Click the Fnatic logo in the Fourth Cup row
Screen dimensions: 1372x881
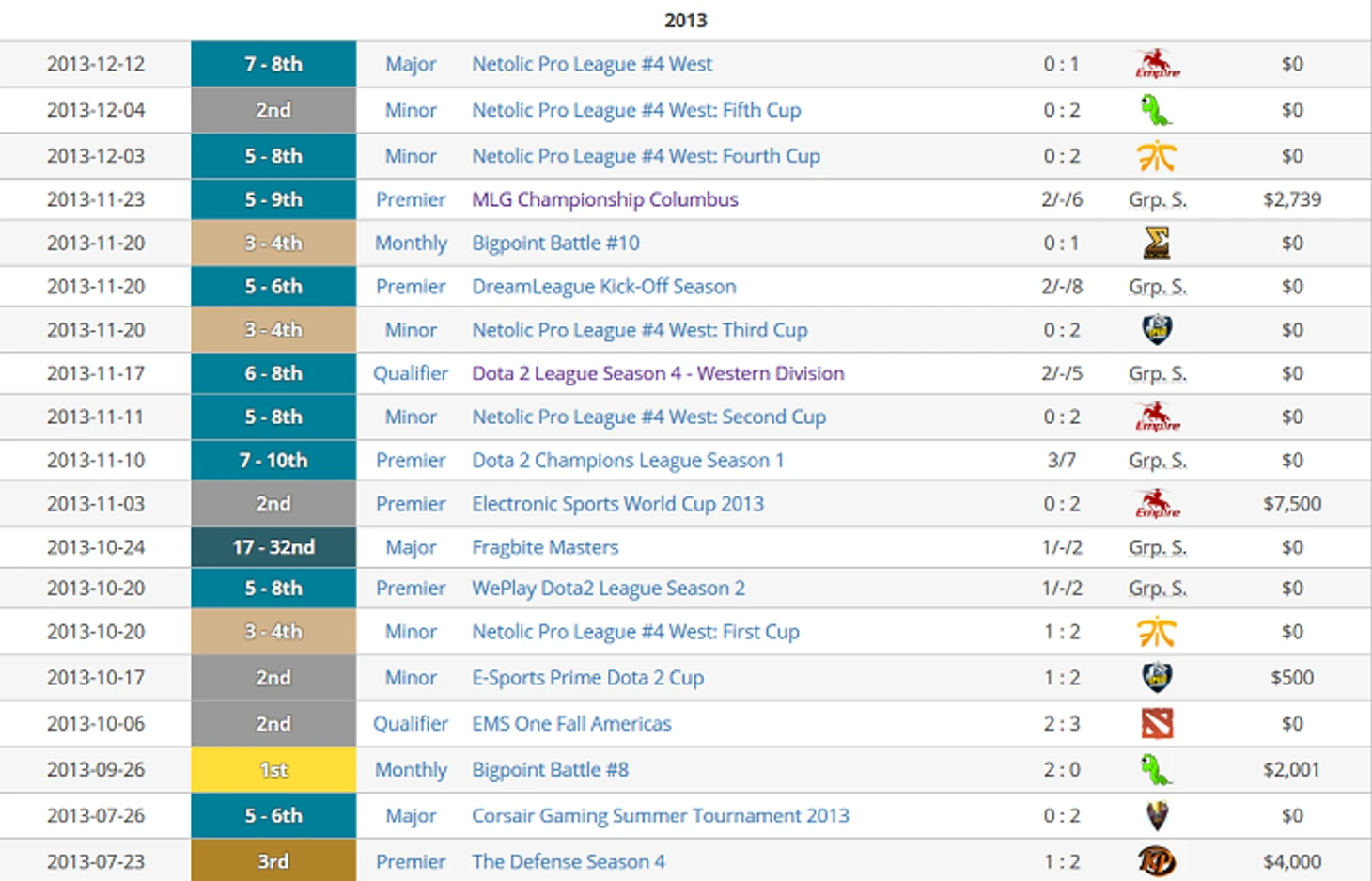point(1157,157)
